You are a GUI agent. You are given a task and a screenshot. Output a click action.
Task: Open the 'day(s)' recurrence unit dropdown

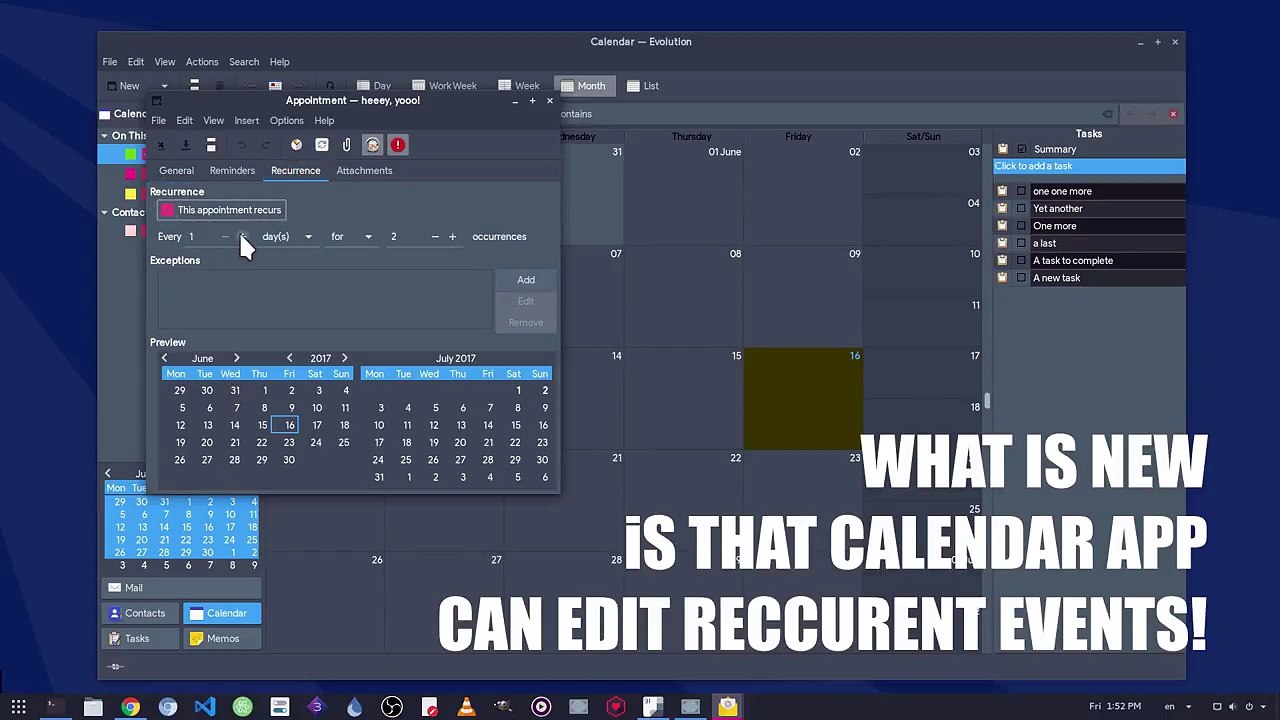pyautogui.click(x=287, y=237)
